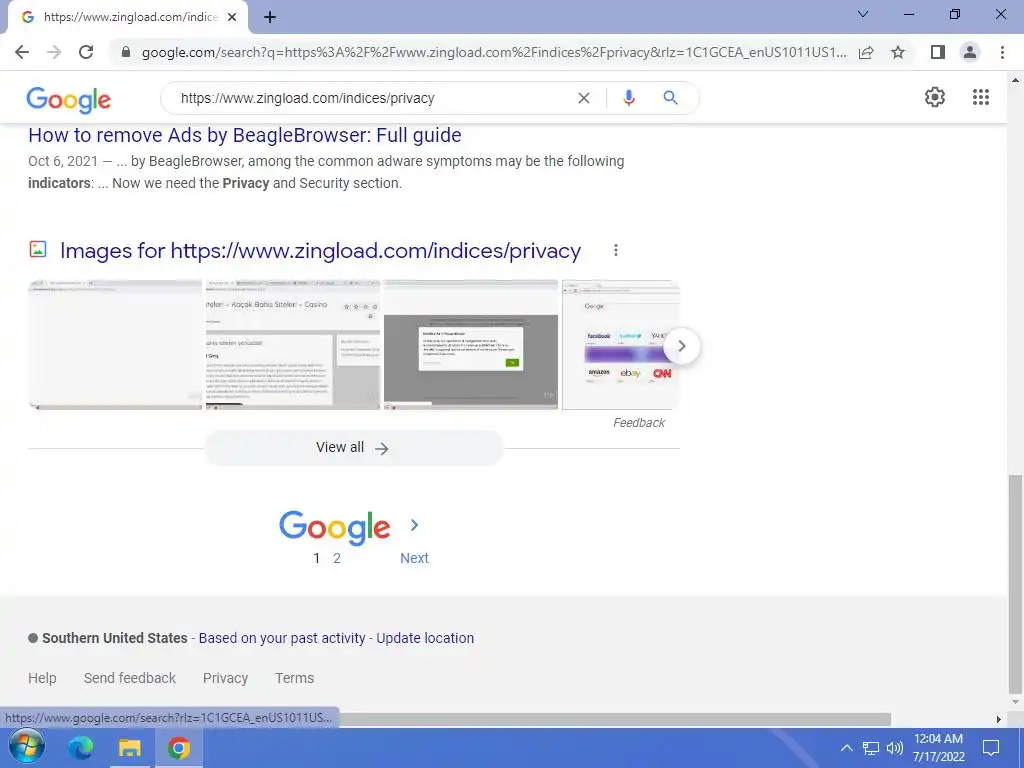
Task: Start voice search with microphone icon
Action: point(629,98)
